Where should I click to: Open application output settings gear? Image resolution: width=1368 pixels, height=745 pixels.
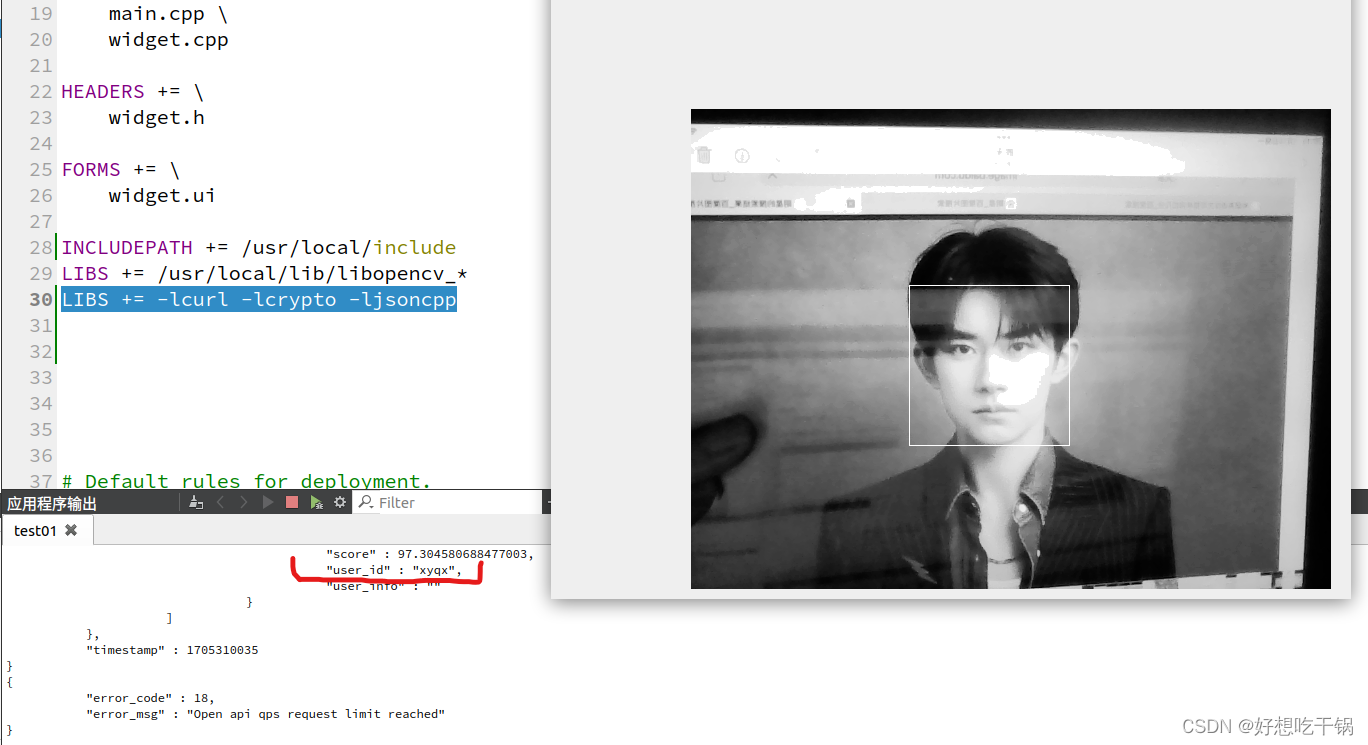(x=340, y=502)
